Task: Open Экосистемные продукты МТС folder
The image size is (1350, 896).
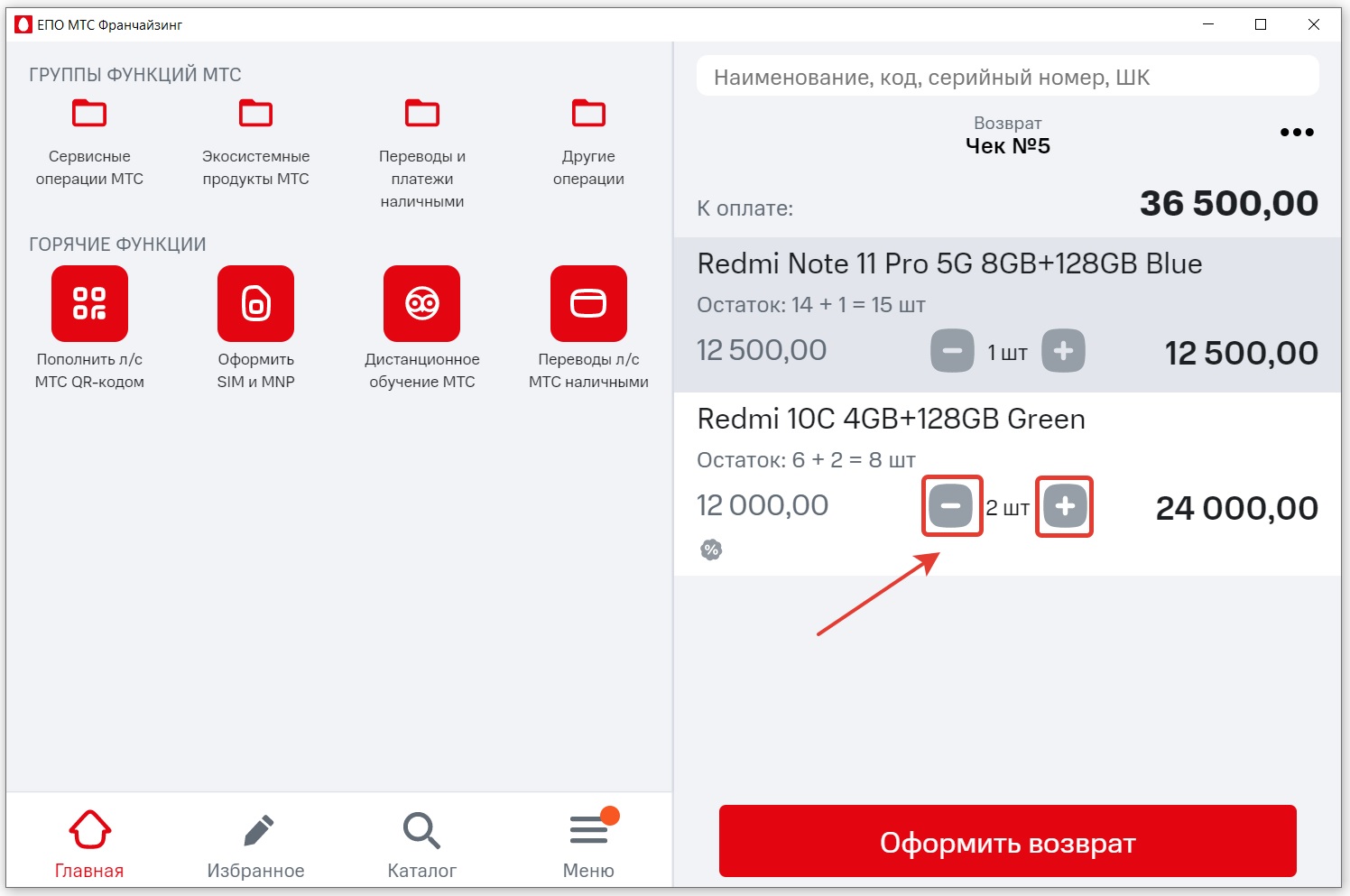Action: click(255, 143)
